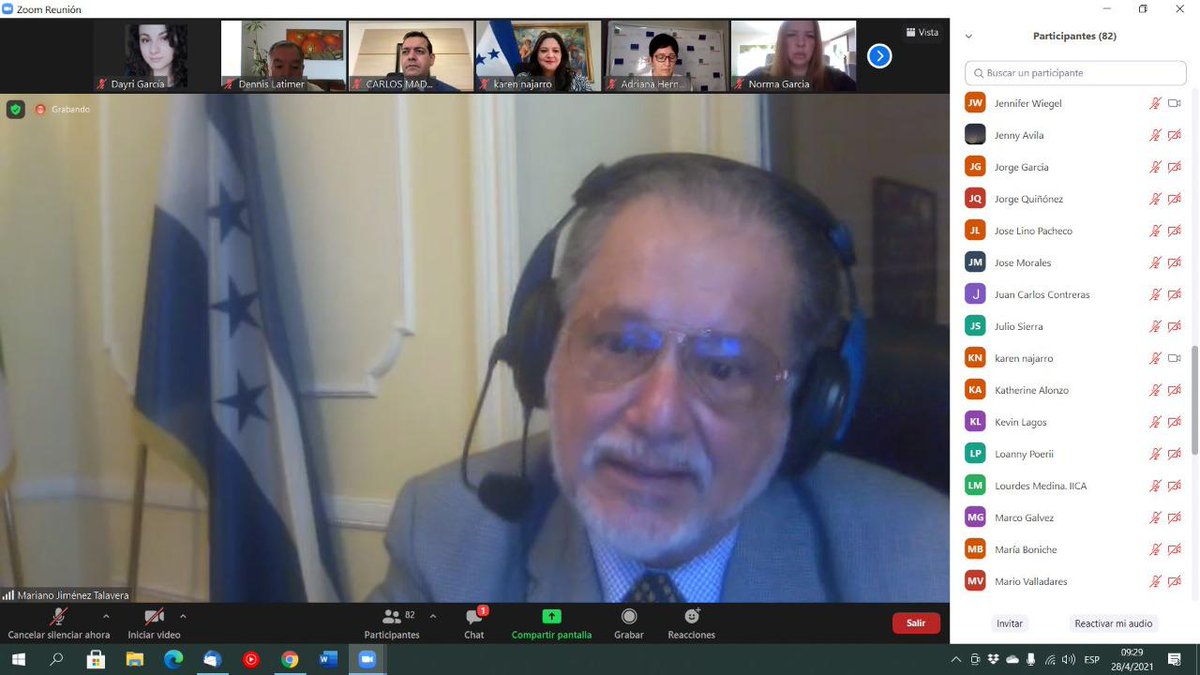Click the Grabar record icon

click(629, 616)
